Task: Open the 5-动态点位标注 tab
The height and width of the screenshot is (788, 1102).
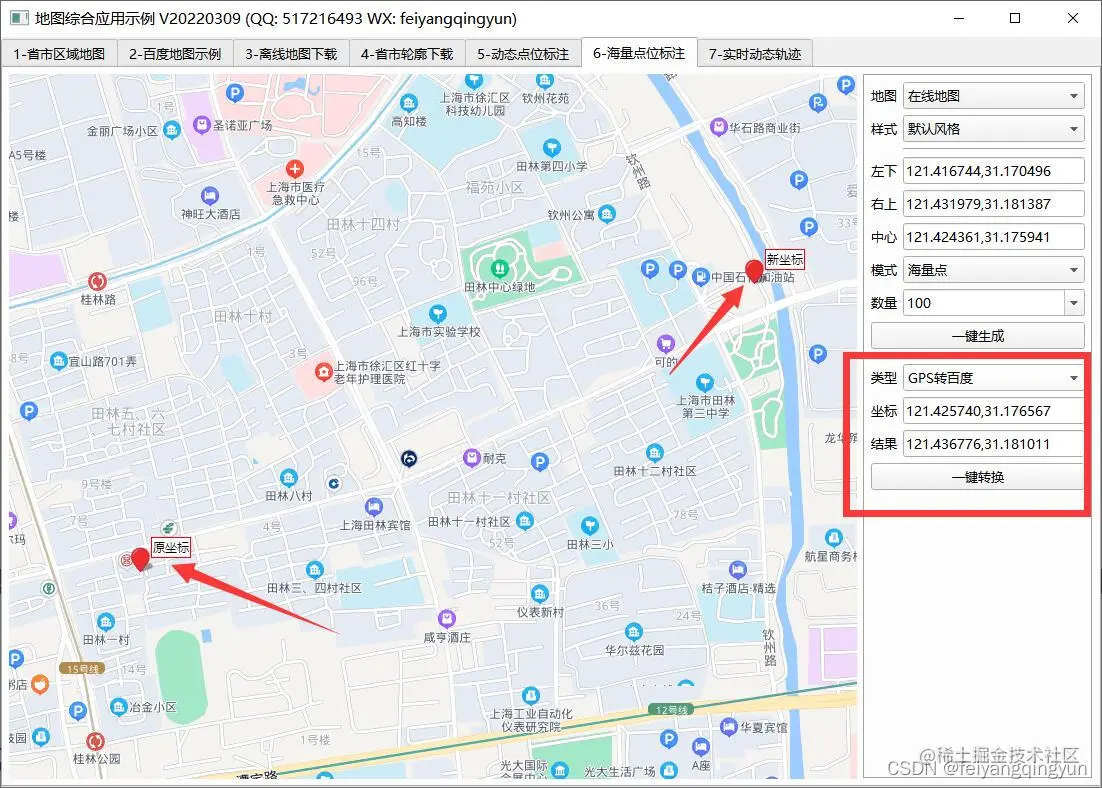Action: pyautogui.click(x=523, y=54)
